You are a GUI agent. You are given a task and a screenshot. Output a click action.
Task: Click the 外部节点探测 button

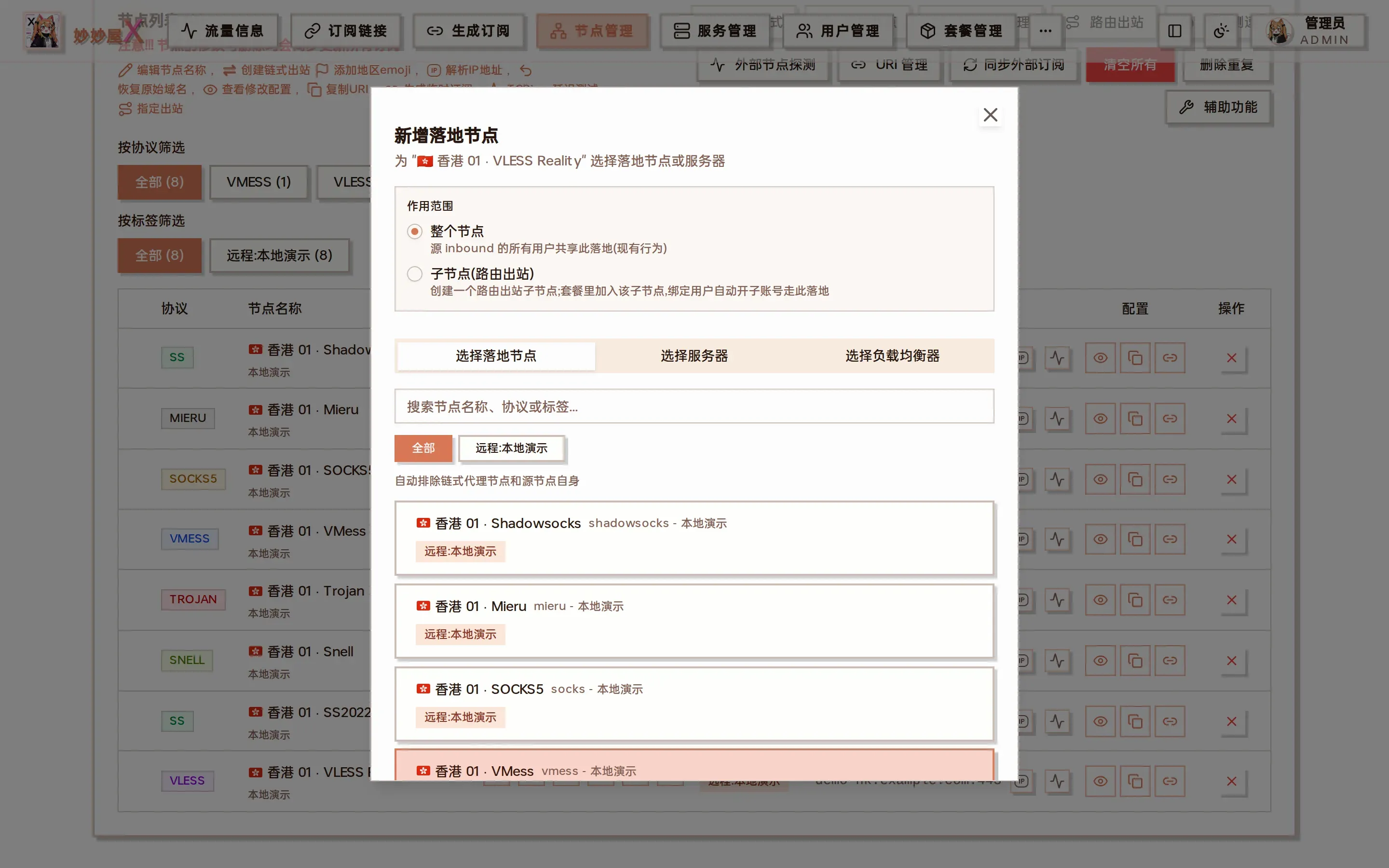click(x=763, y=65)
